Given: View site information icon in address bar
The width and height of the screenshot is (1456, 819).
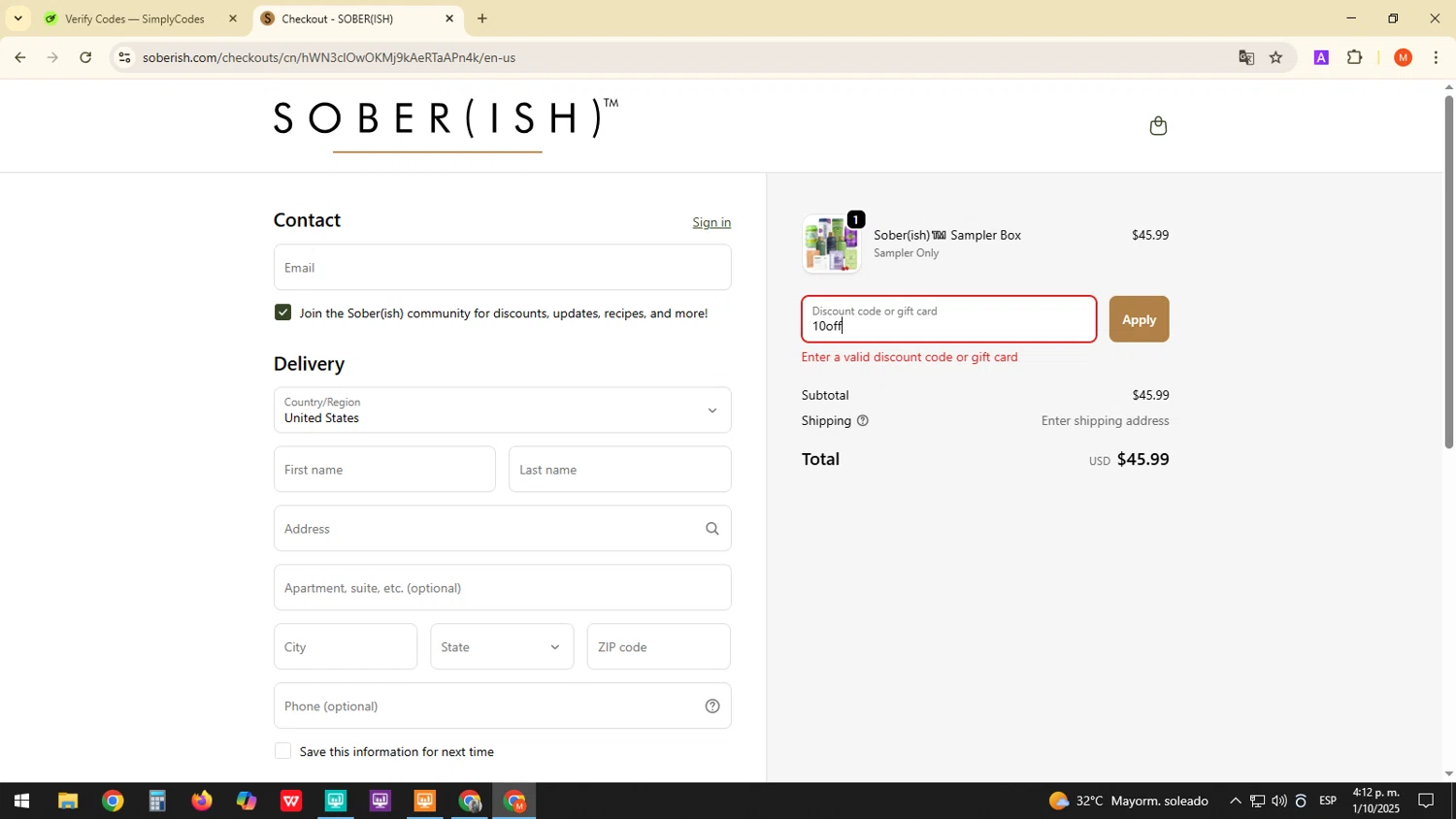Looking at the screenshot, I should pos(124,57).
